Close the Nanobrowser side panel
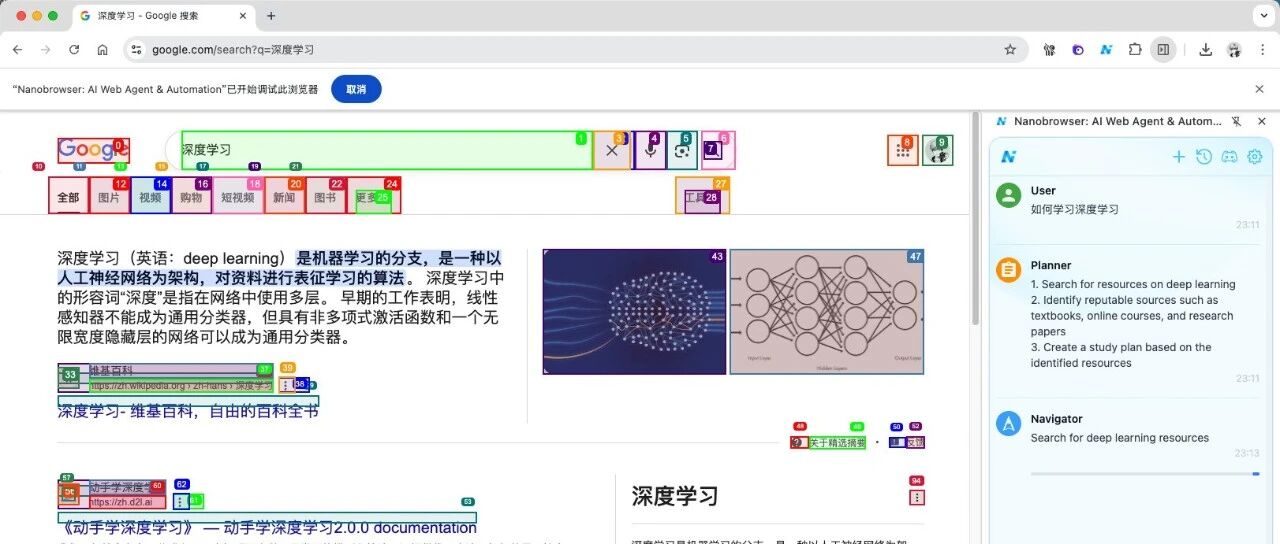 coord(1261,121)
